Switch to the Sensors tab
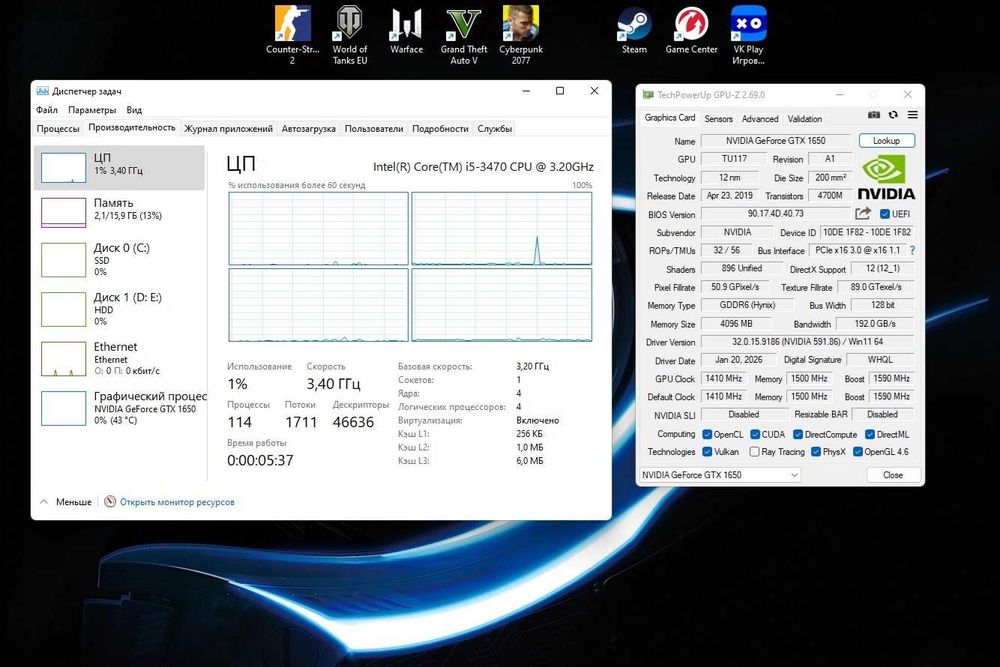 click(718, 119)
